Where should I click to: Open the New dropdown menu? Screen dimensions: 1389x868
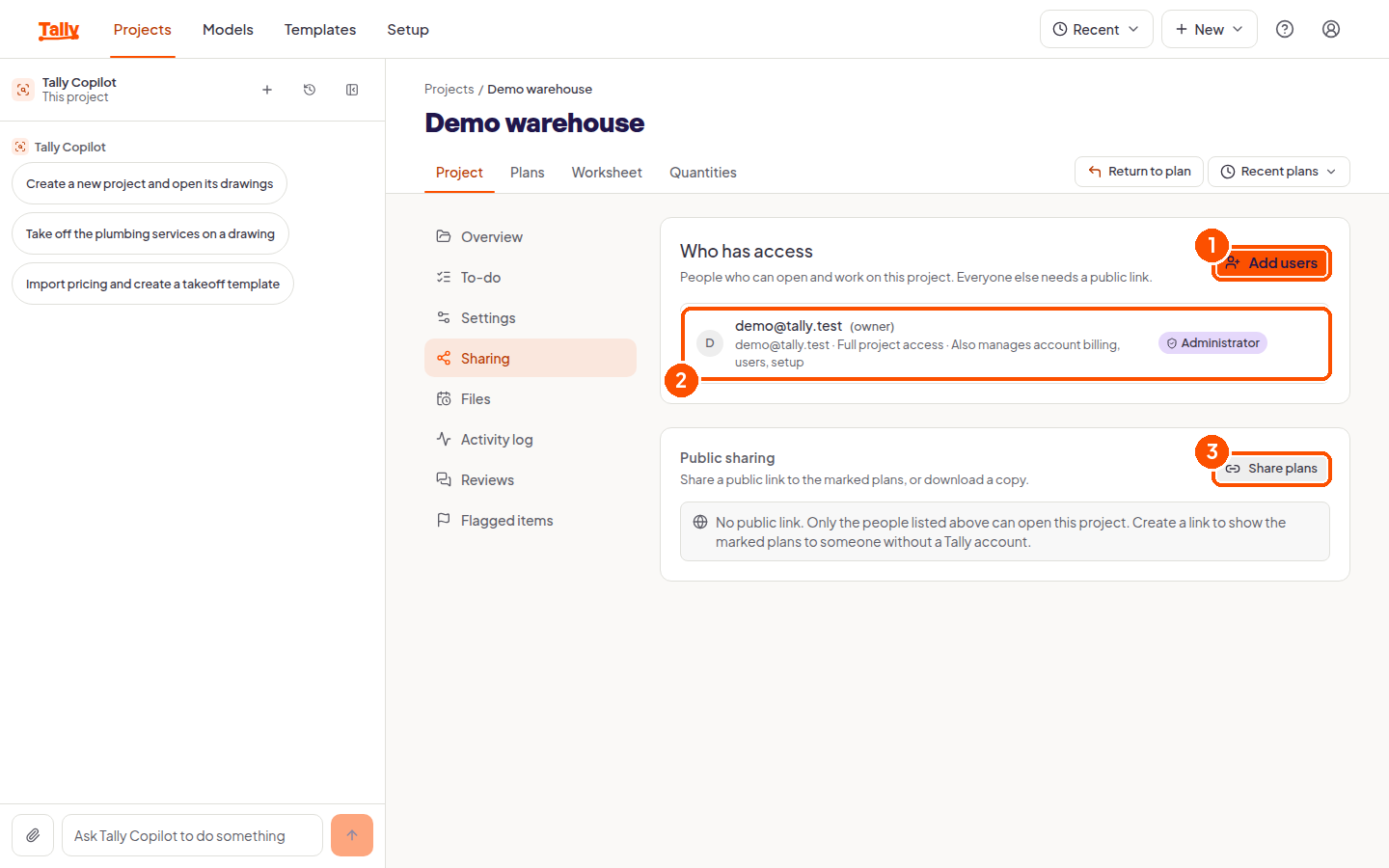tap(1210, 29)
